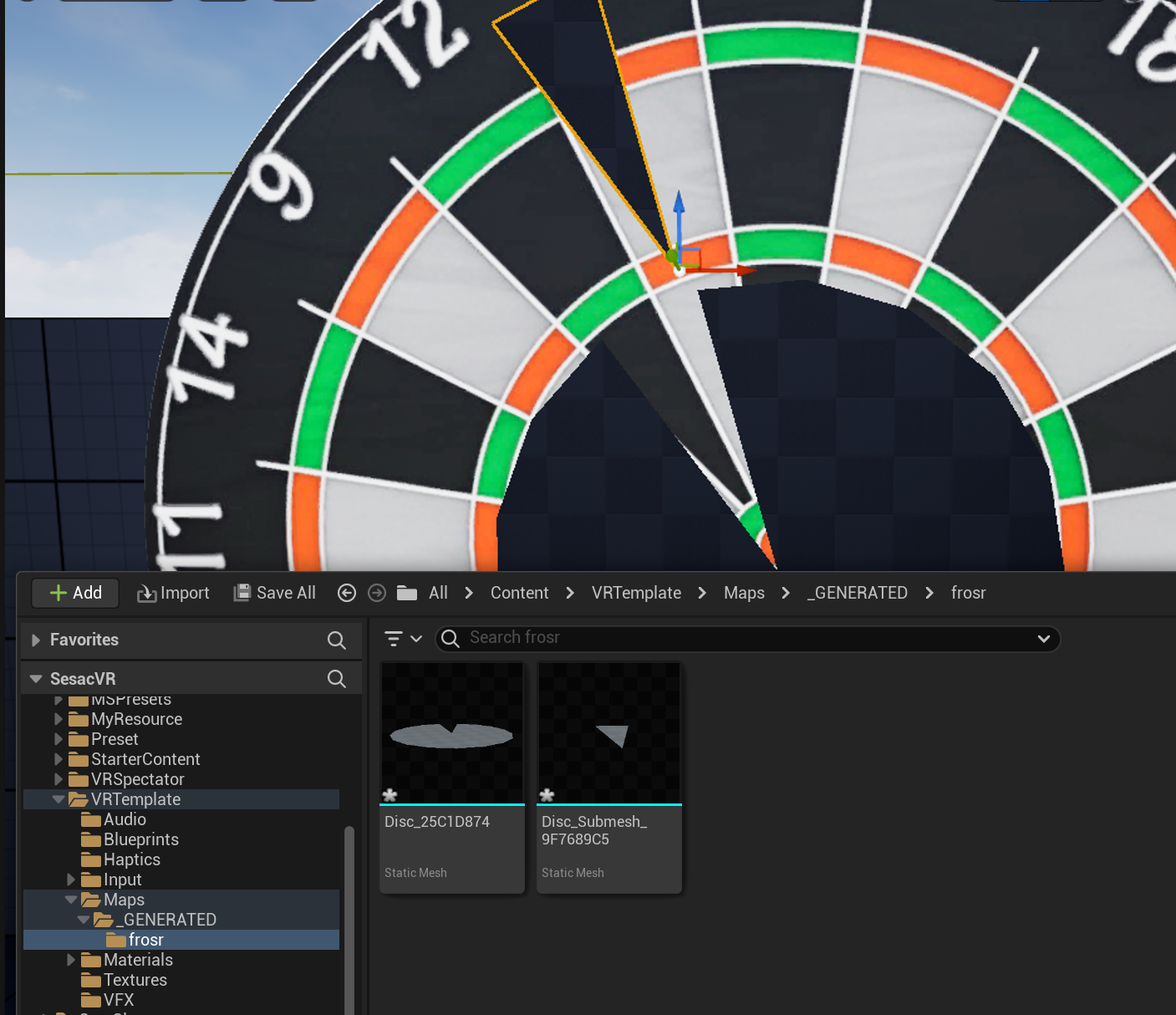Collapse the Maps folder arrow
This screenshot has height=1015, width=1176.
71,900
